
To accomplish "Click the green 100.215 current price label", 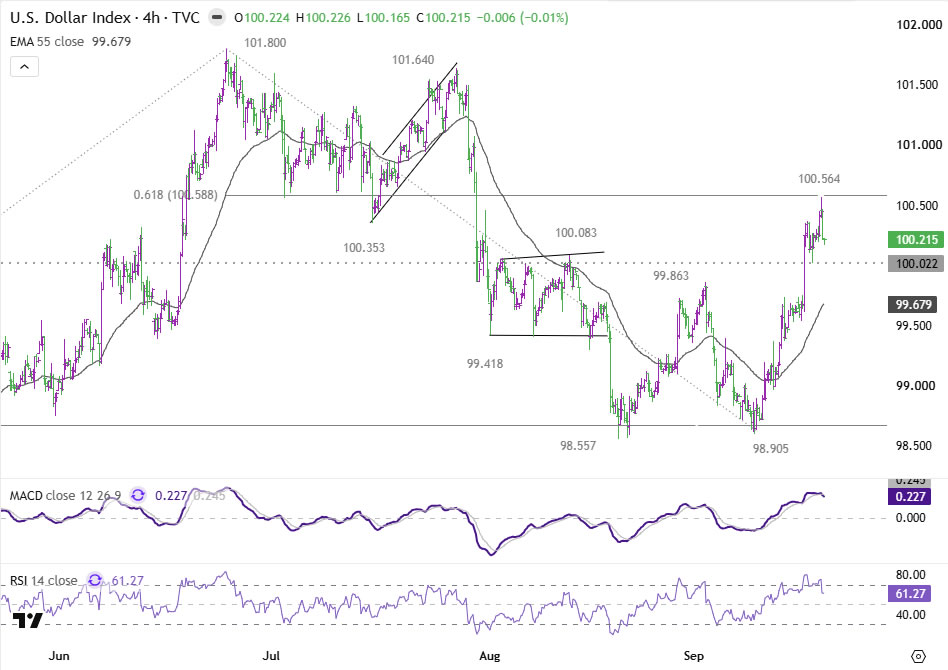I will coord(917,239).
